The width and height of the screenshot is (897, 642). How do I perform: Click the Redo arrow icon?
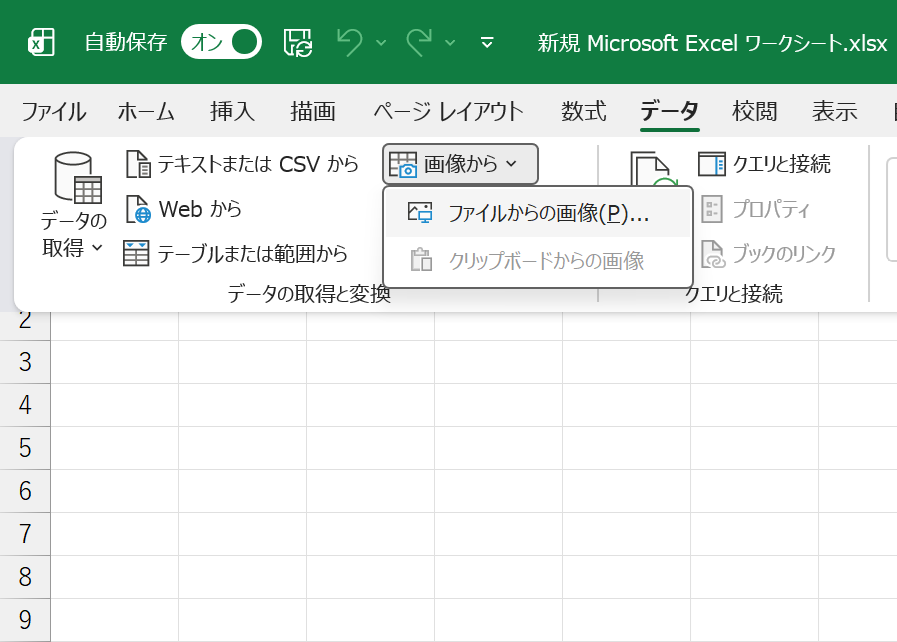[x=420, y=42]
